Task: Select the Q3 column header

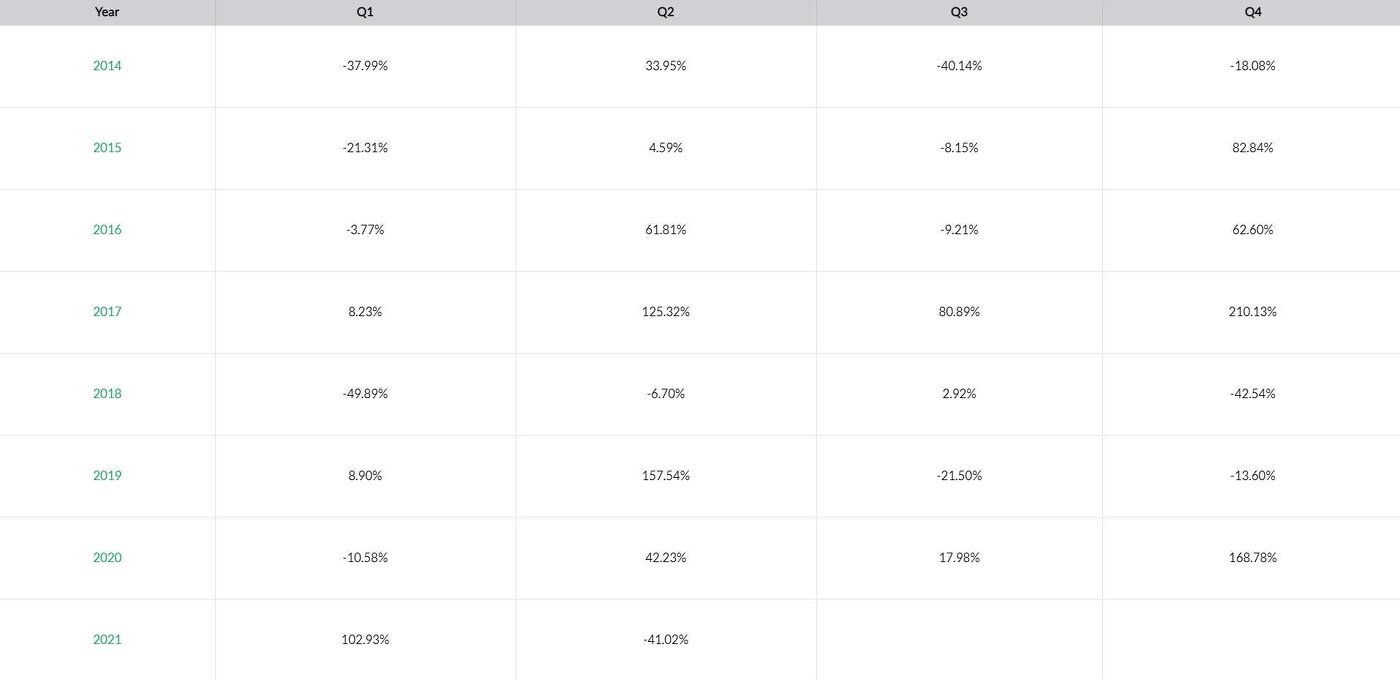Action: (x=959, y=12)
